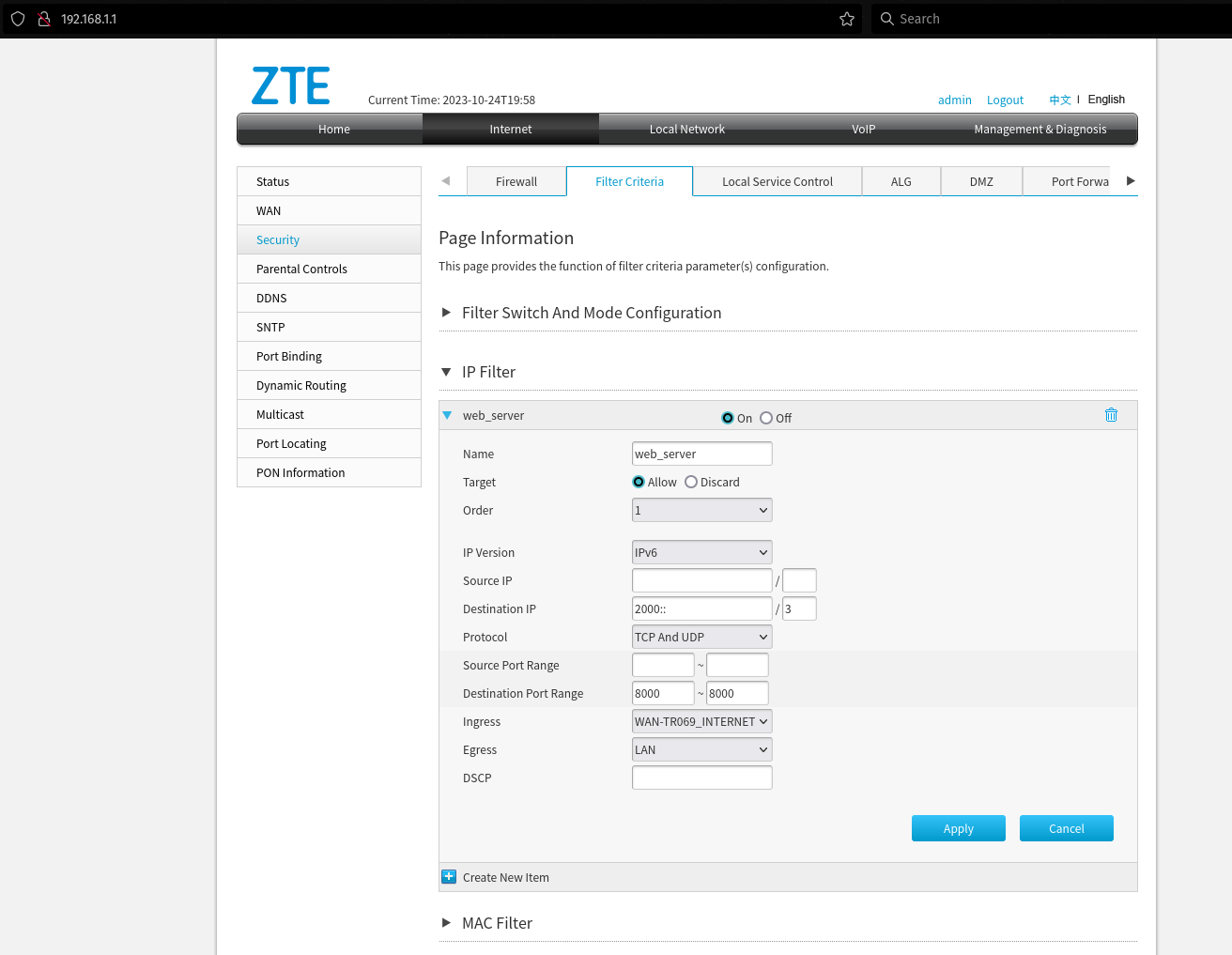Screen dimensions: 1232x955
Task: Click the browser address bar URL
Action: pos(89,19)
